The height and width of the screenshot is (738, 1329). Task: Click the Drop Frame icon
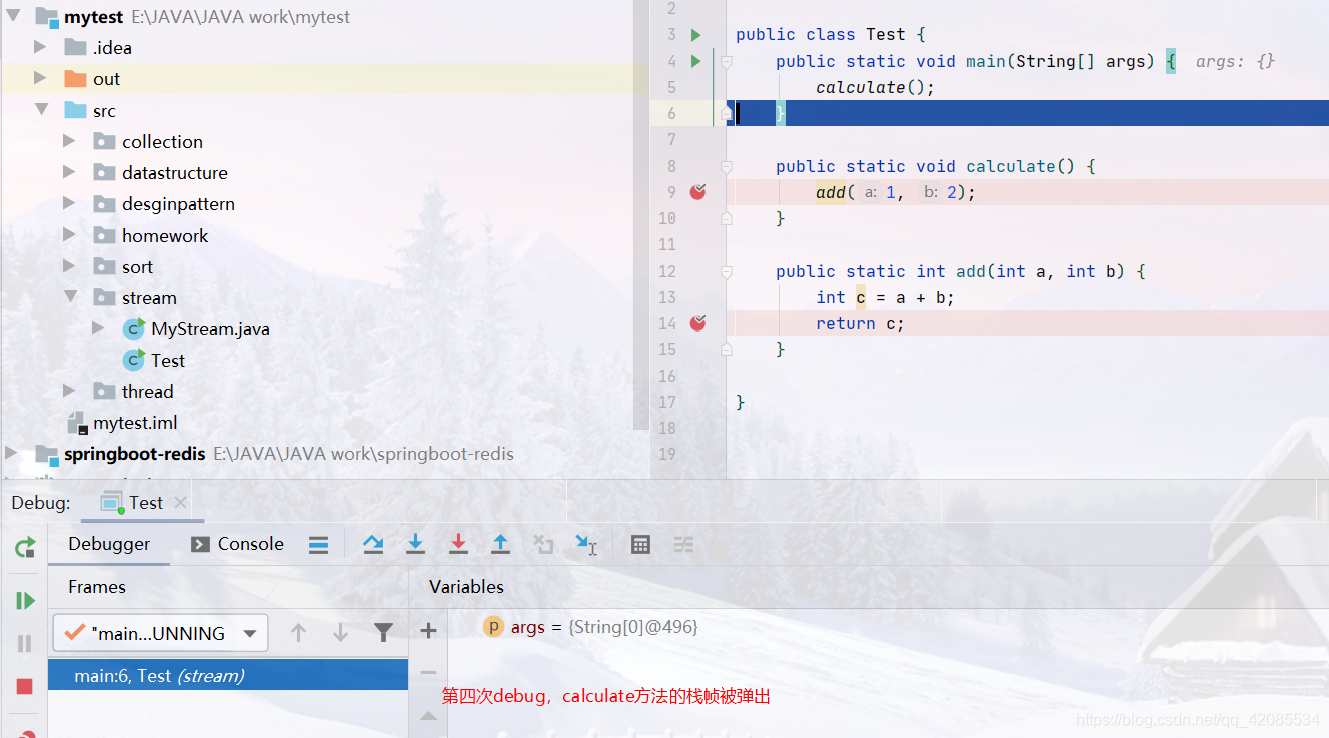click(543, 544)
